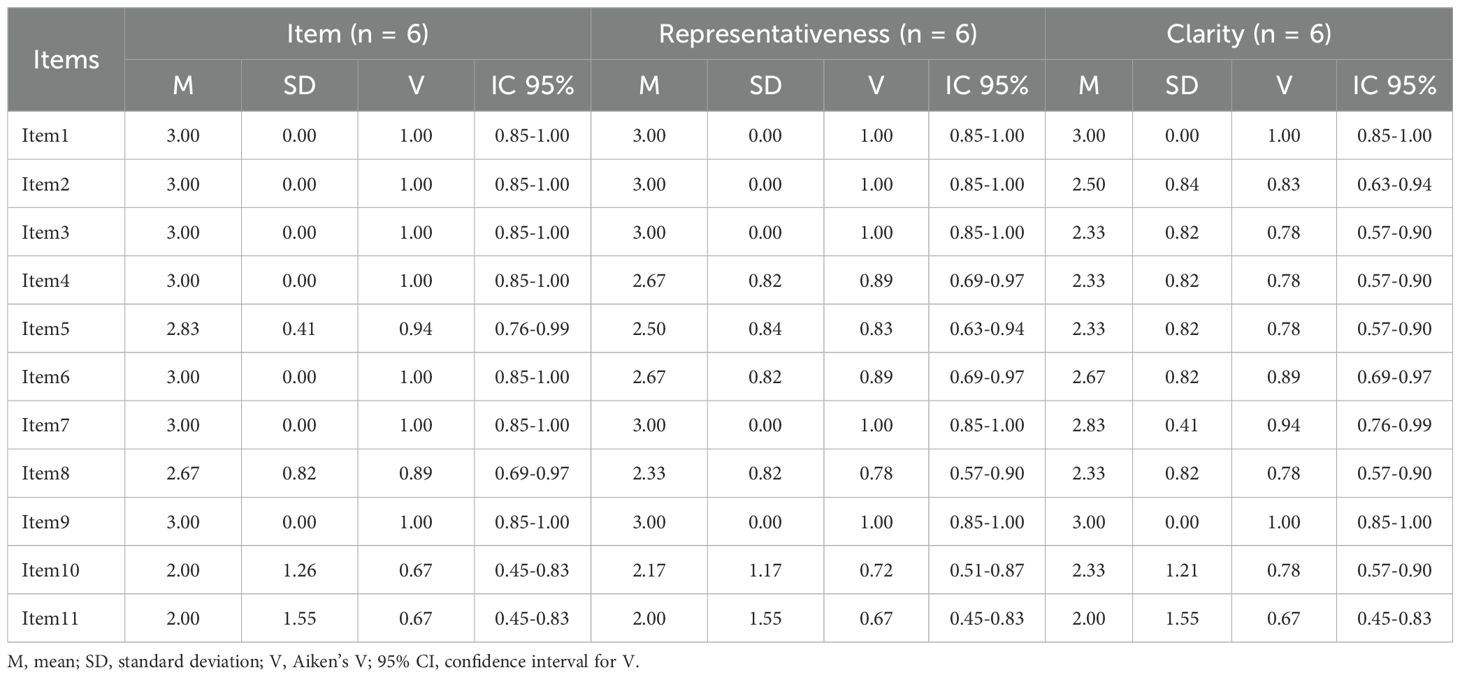This screenshot has width=1460, height=677.
Task: Click the 1.26 standard deviation cell
Action: click(299, 570)
